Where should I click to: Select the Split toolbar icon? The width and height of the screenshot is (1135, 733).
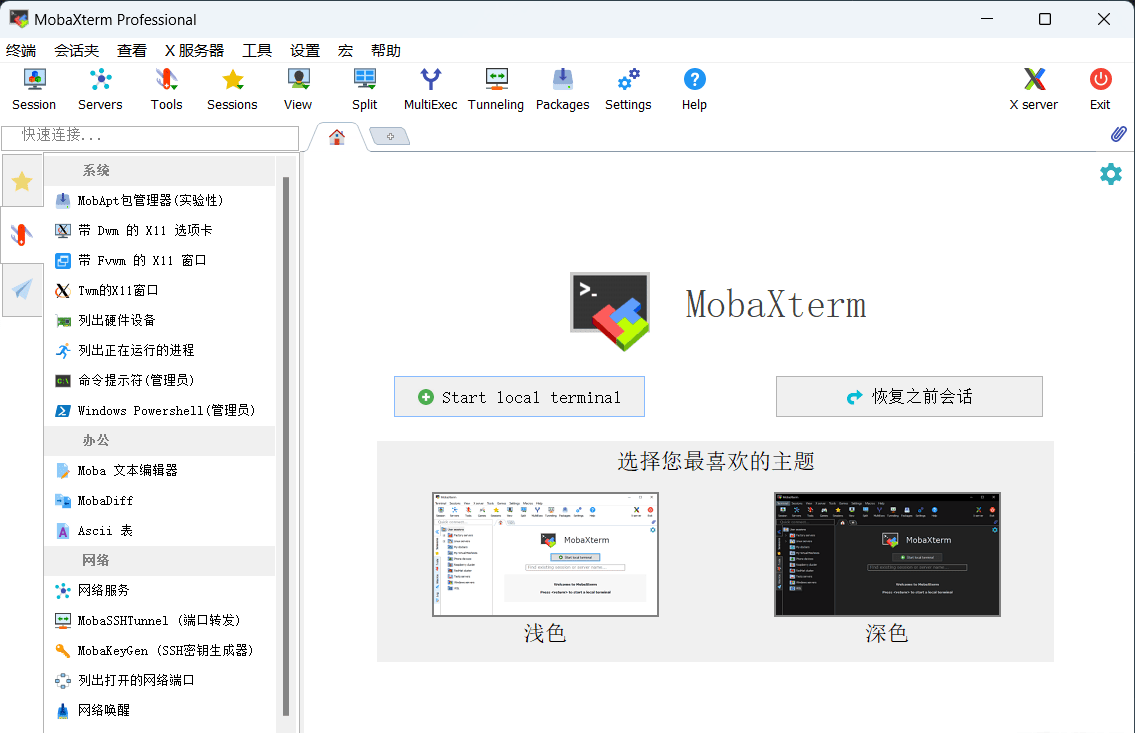click(x=365, y=90)
